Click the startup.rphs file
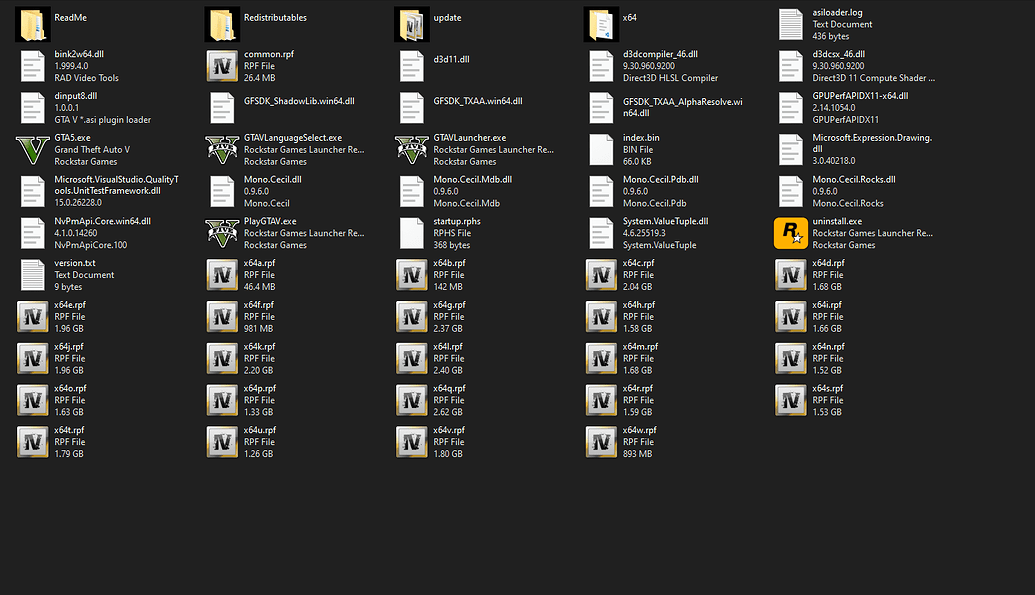This screenshot has width=1035, height=595. pos(440,233)
